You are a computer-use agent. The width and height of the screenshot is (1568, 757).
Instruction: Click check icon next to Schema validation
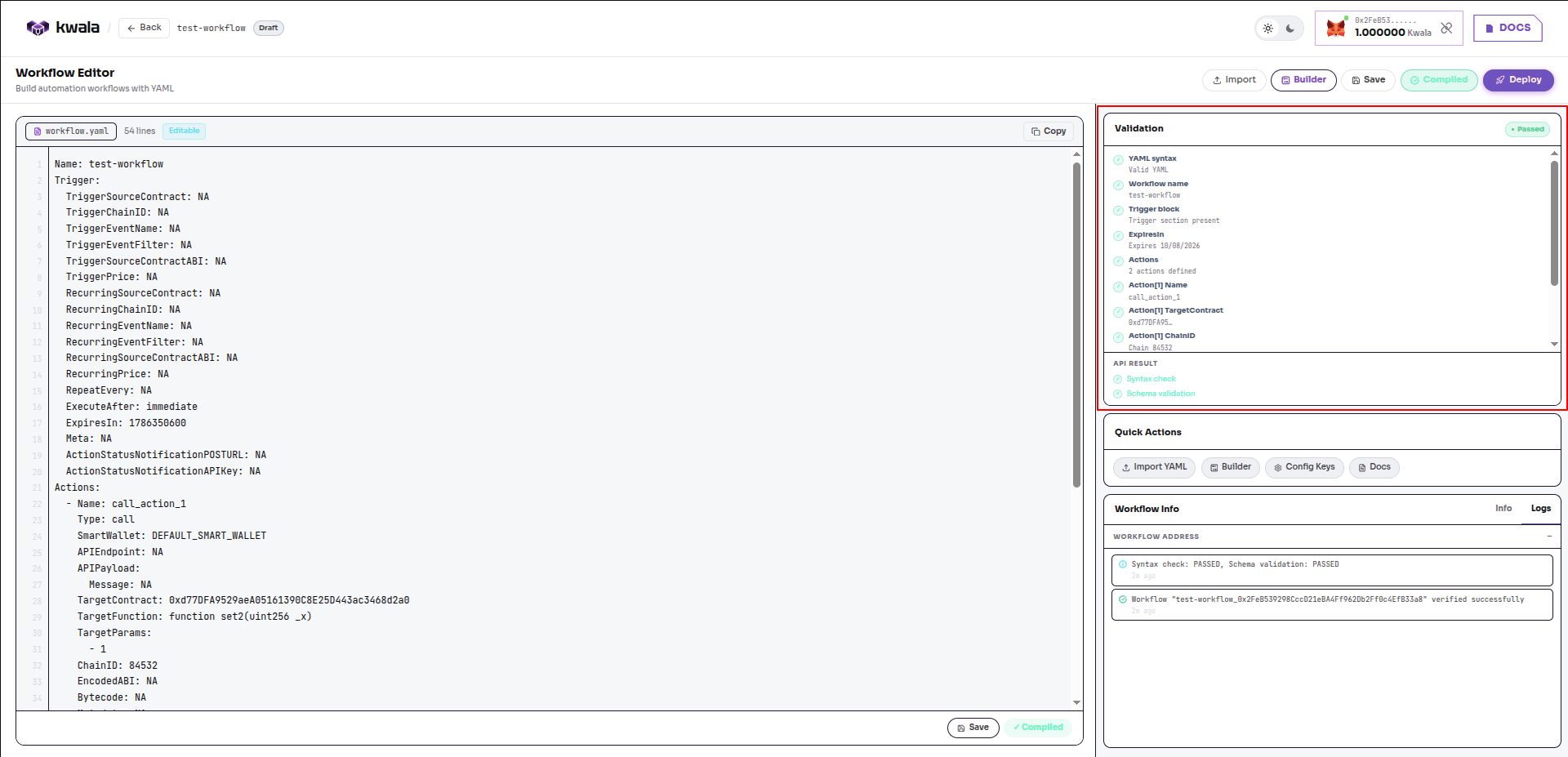click(1118, 394)
